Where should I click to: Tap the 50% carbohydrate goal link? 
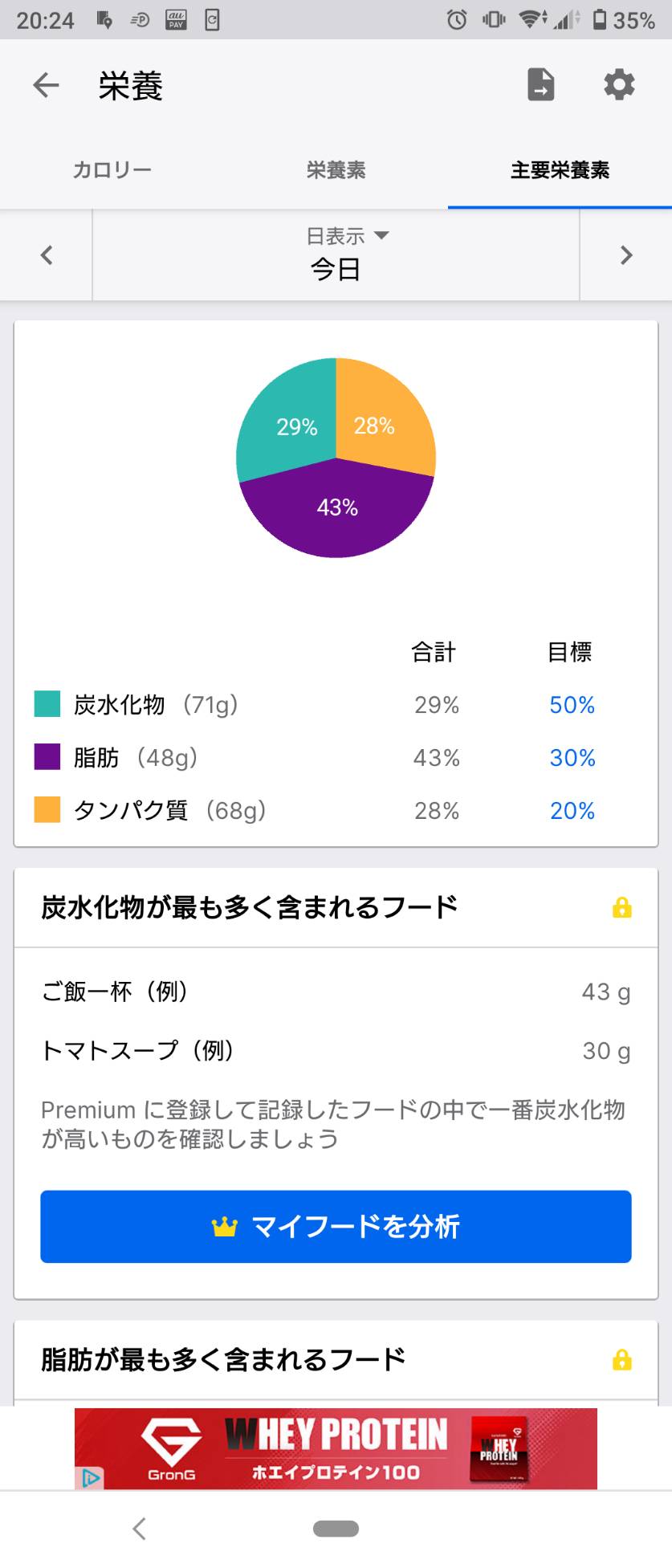572,705
